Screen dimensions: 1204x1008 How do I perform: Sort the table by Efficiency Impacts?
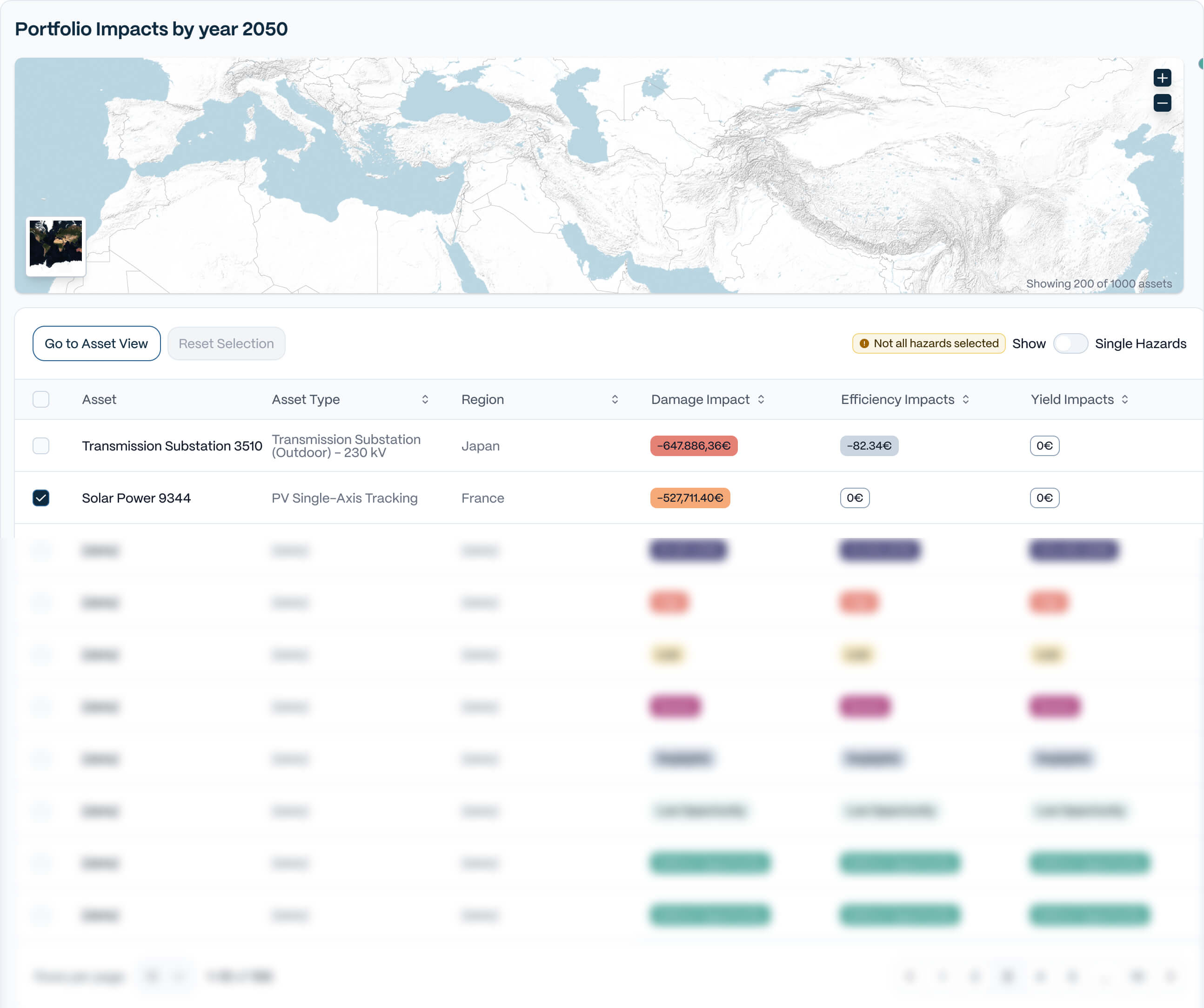coord(967,399)
